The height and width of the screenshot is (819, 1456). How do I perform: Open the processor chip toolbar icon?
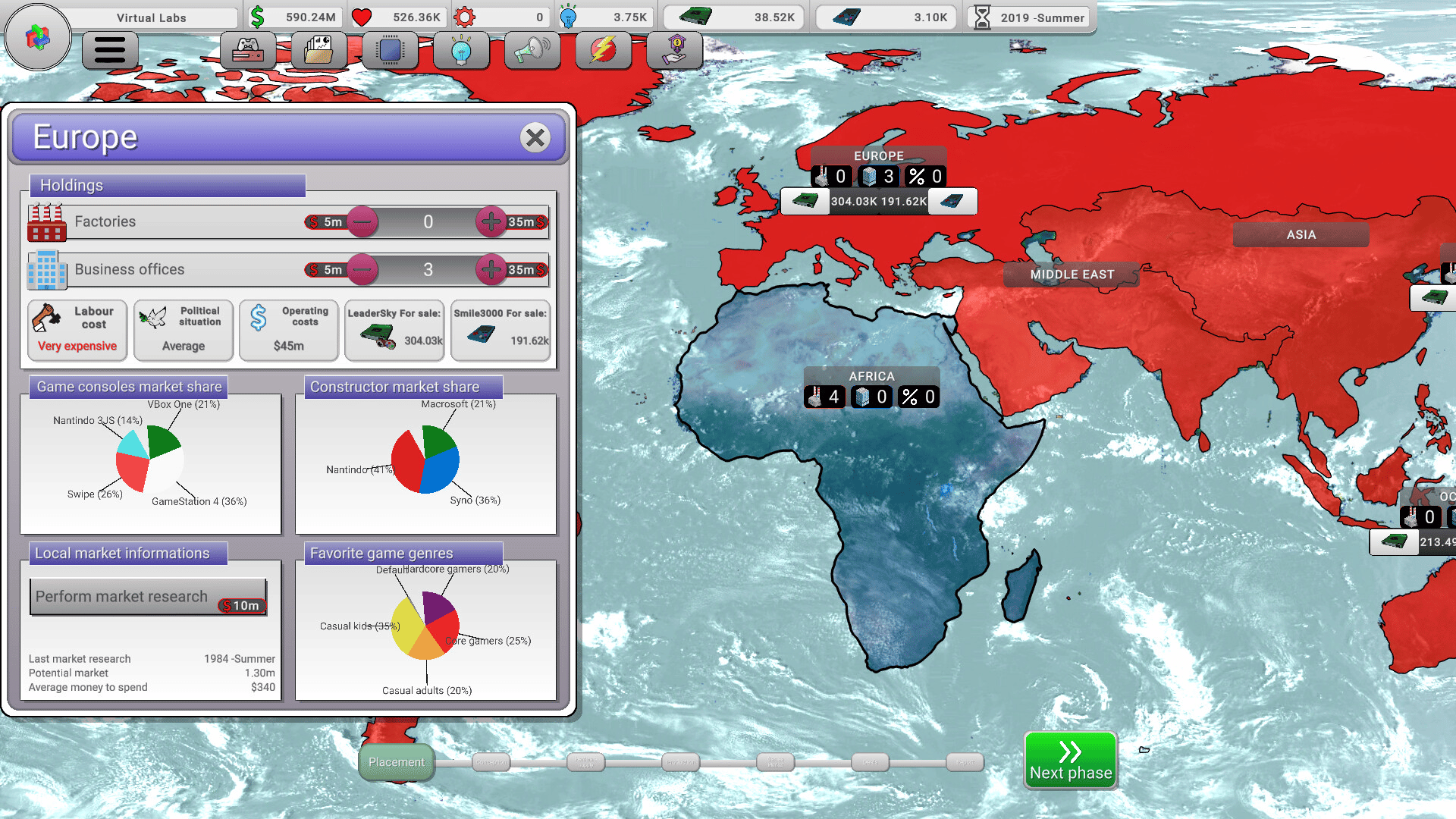[390, 50]
